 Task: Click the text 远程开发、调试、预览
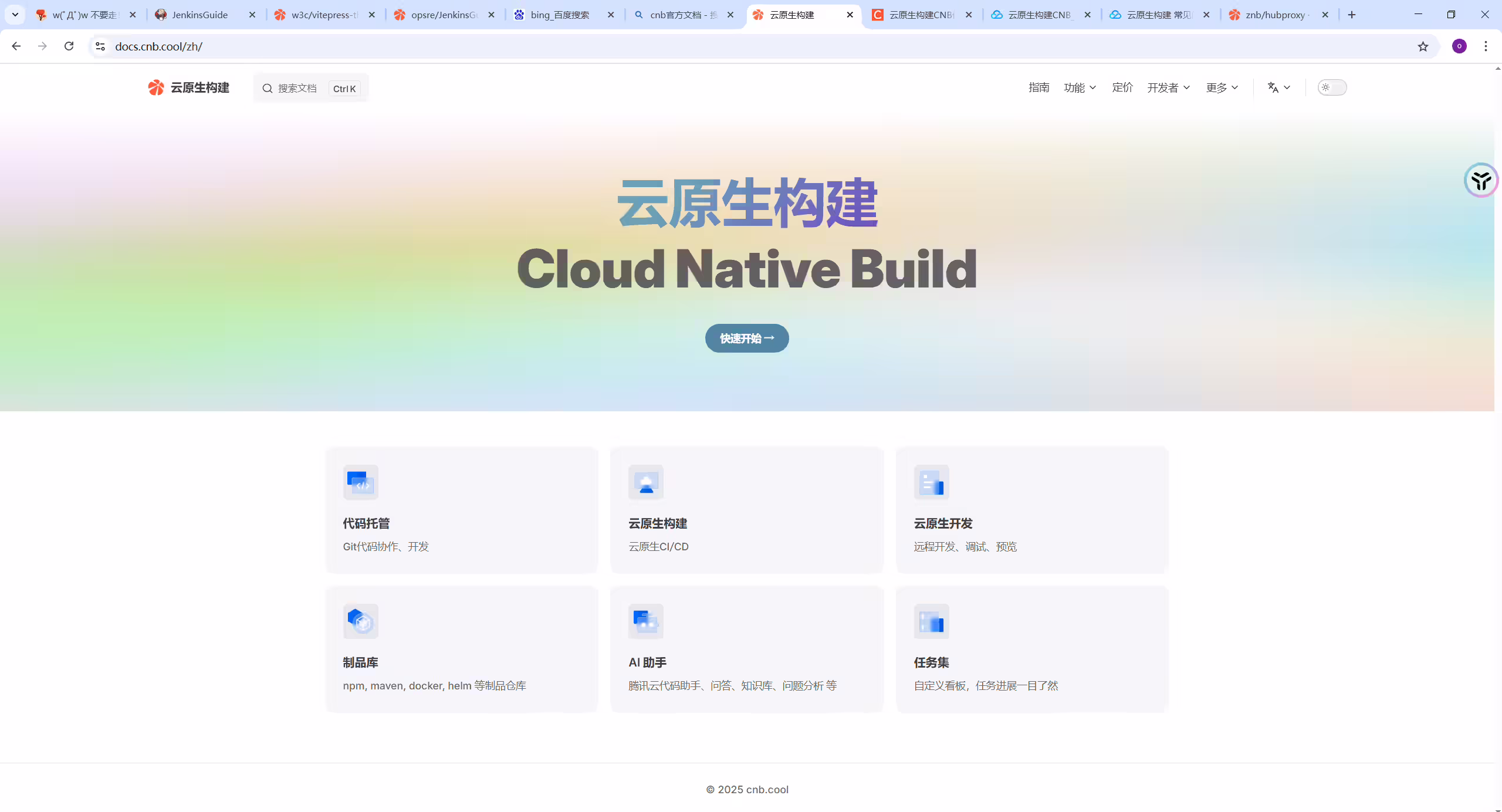tap(965, 547)
